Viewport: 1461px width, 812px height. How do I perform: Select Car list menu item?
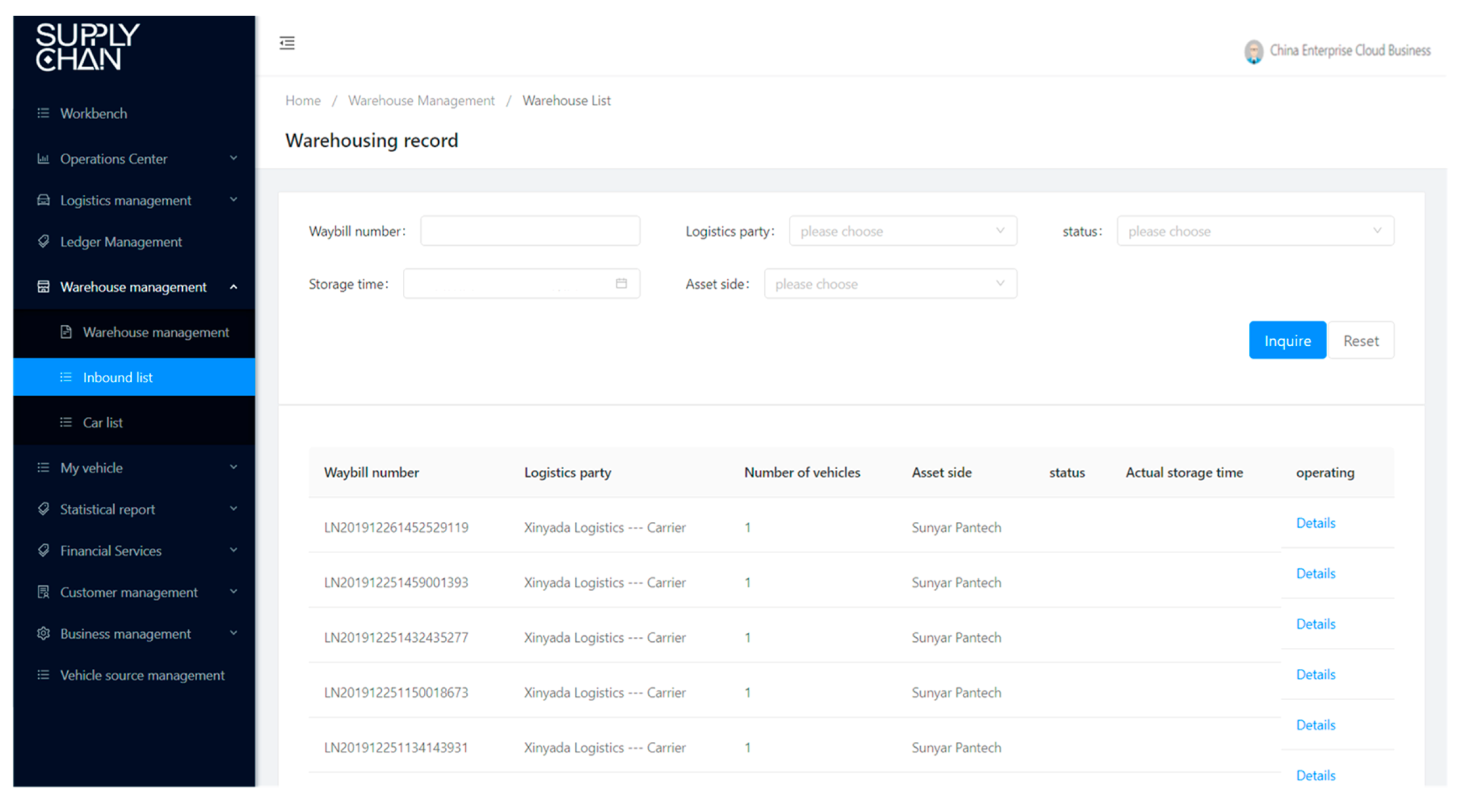(103, 422)
